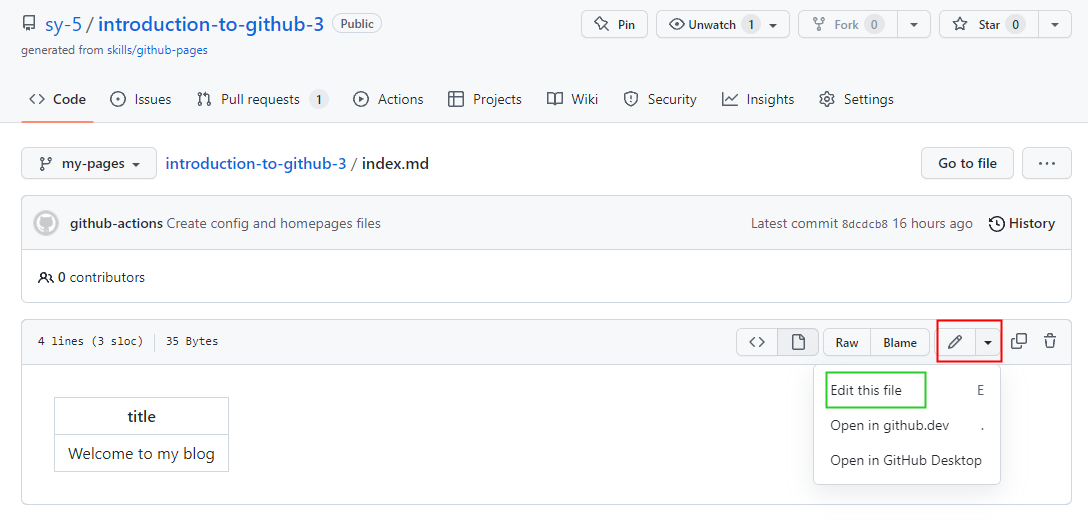1088x525 pixels.
Task: Star the repository
Action: 988,24
